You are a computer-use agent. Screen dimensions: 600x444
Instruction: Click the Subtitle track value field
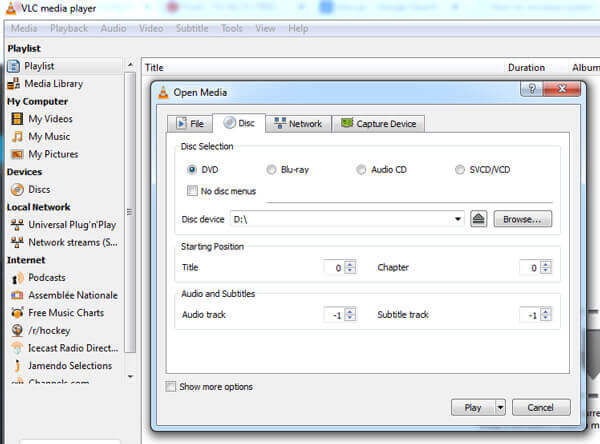(530, 315)
